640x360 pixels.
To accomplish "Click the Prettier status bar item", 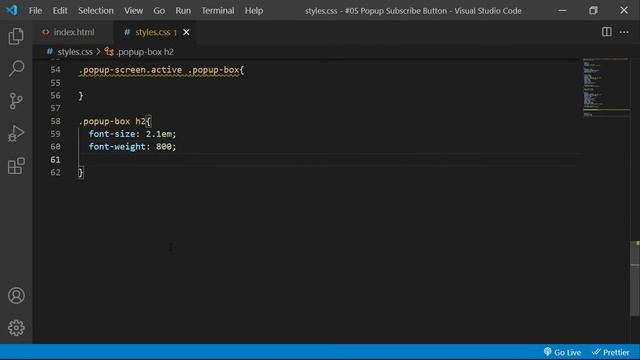I will [611, 352].
